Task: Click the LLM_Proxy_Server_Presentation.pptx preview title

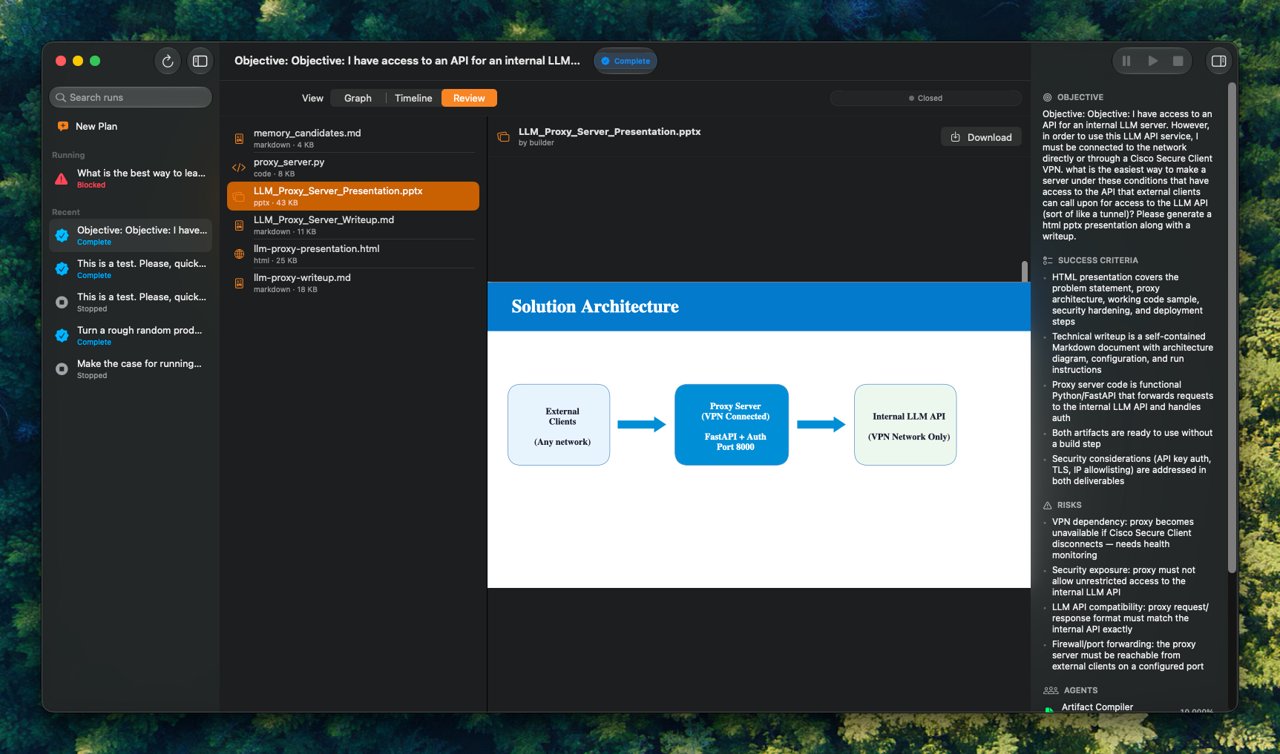Action: pyautogui.click(x=610, y=131)
